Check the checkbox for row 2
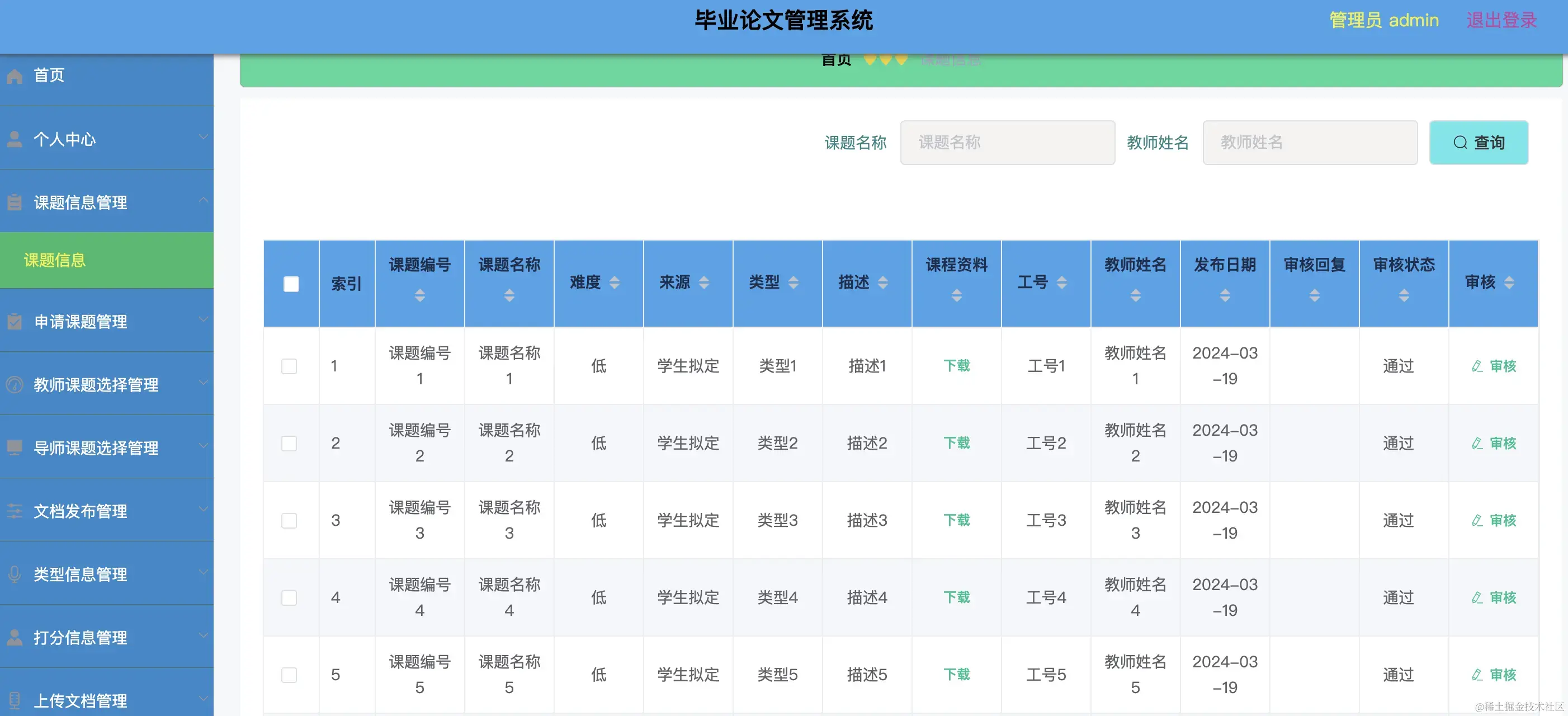Image resolution: width=1568 pixels, height=716 pixels. 290,443
